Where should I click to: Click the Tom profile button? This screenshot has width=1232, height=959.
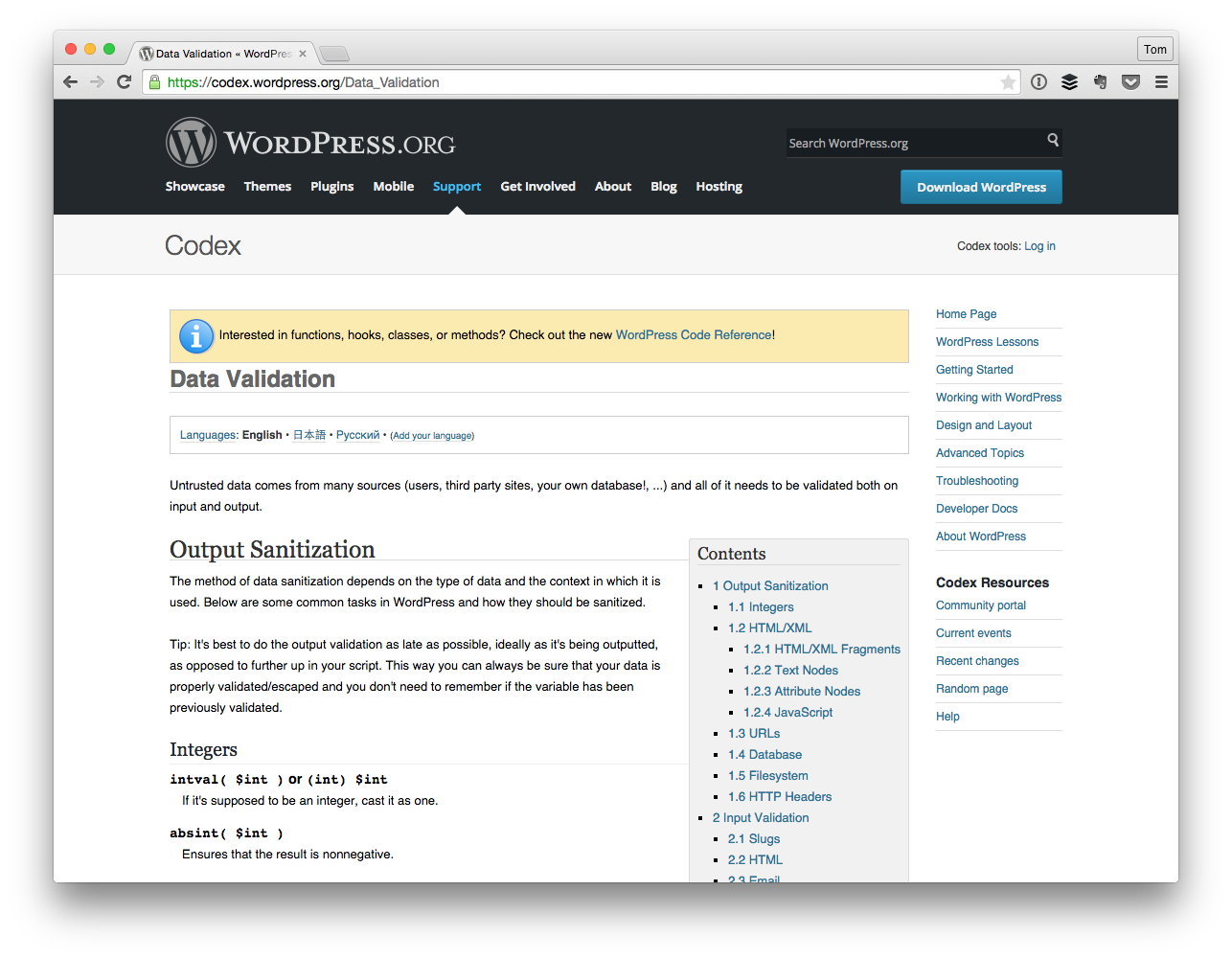tap(1155, 49)
